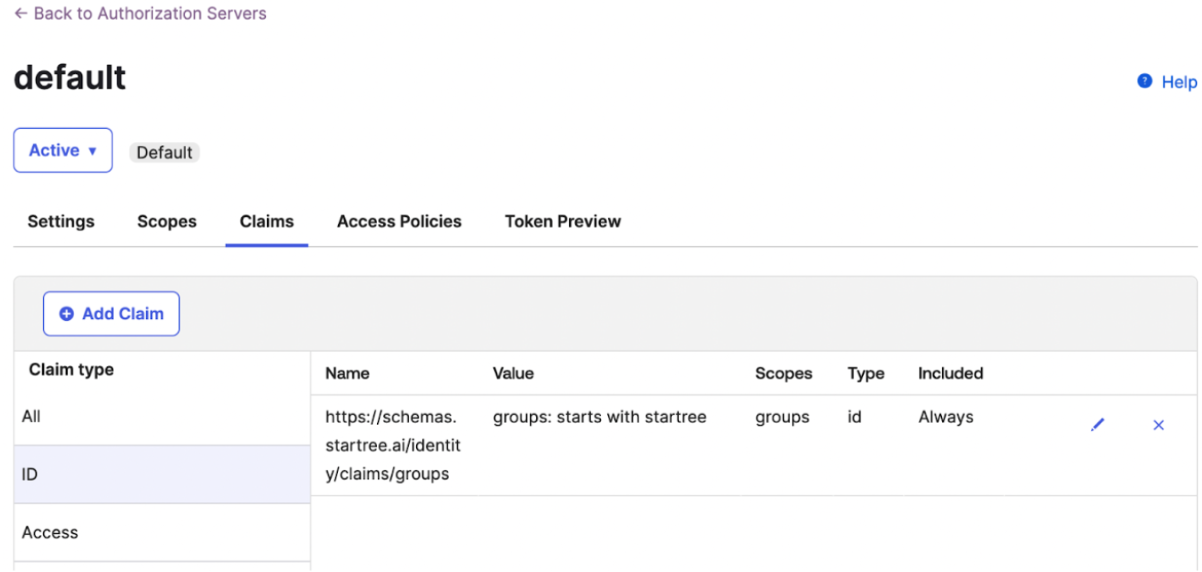Image resolution: width=1202 pixels, height=572 pixels.
Task: Click the Scopes column header
Action: pos(784,373)
